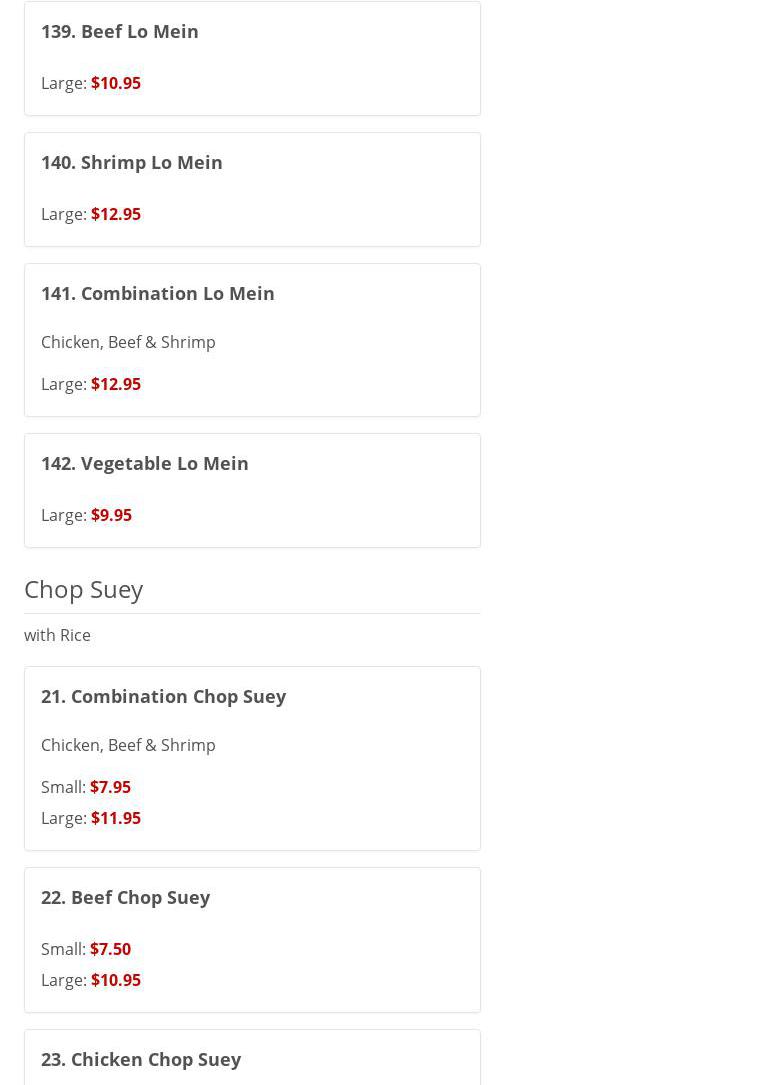Choose the Combination Lo Mein $12.95 price
This screenshot has width=770, height=1085.
point(116,384)
